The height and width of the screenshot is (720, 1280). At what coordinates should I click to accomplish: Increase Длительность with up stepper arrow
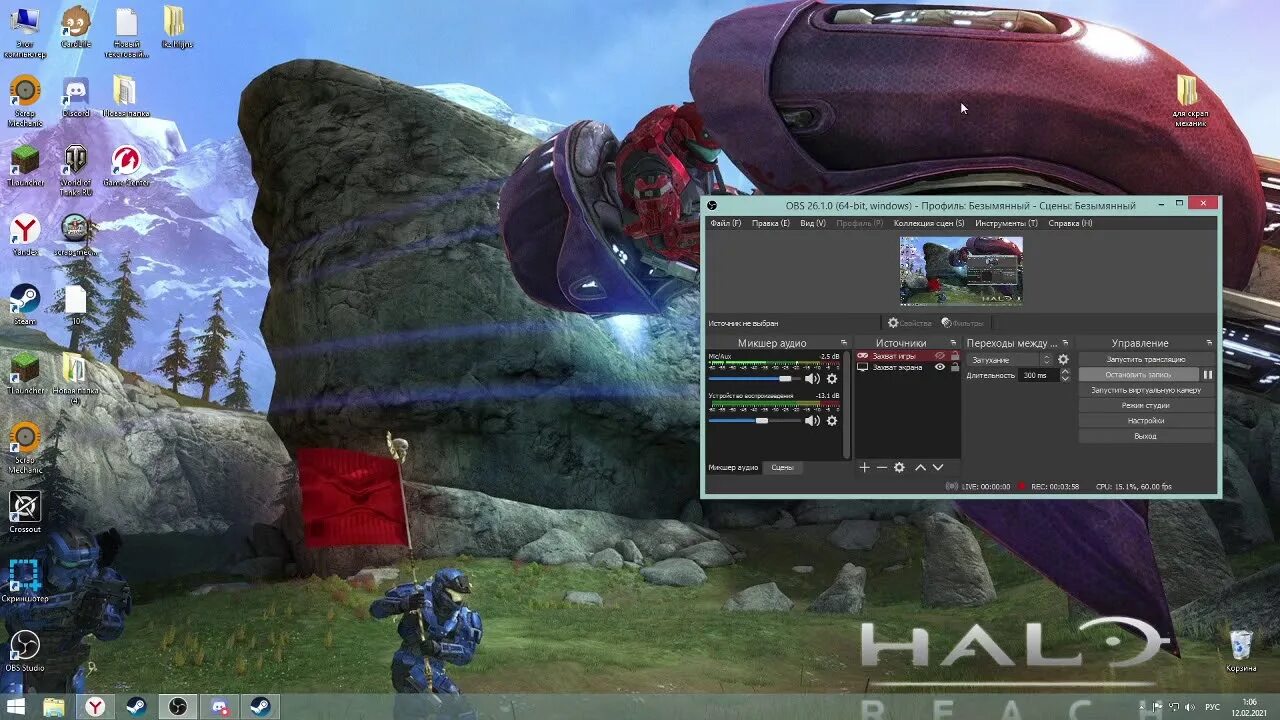click(1065, 372)
